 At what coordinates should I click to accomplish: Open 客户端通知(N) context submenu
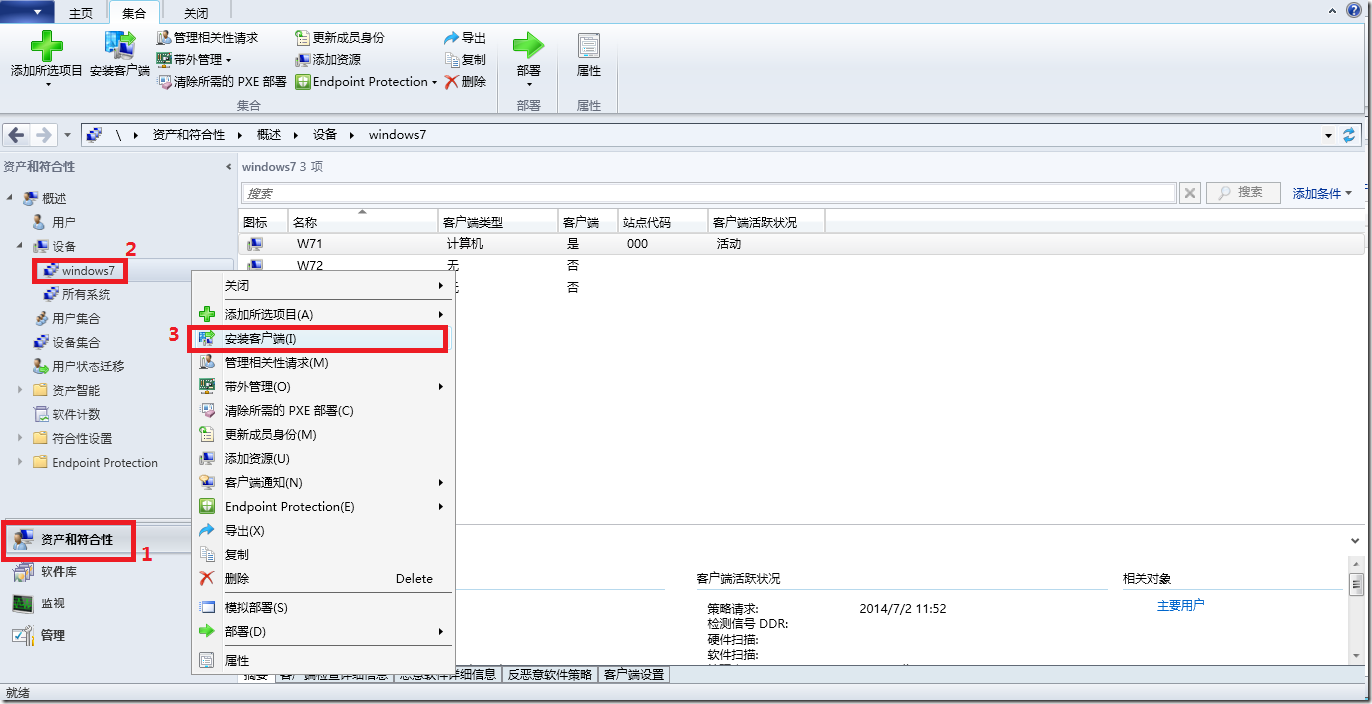point(321,482)
